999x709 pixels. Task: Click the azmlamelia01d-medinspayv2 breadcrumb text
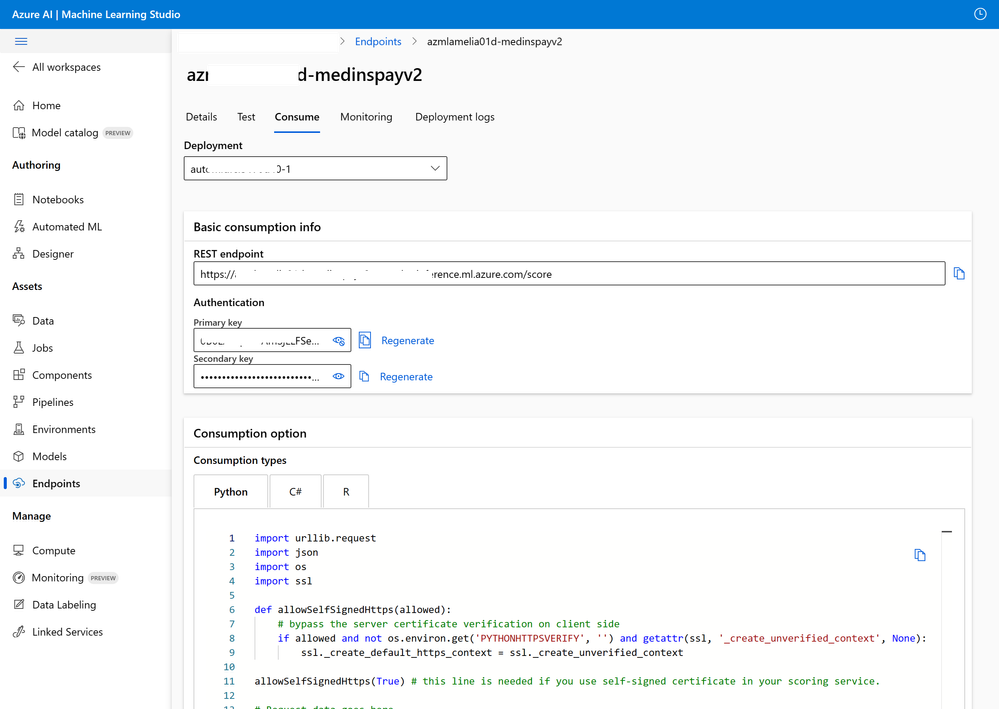point(494,41)
